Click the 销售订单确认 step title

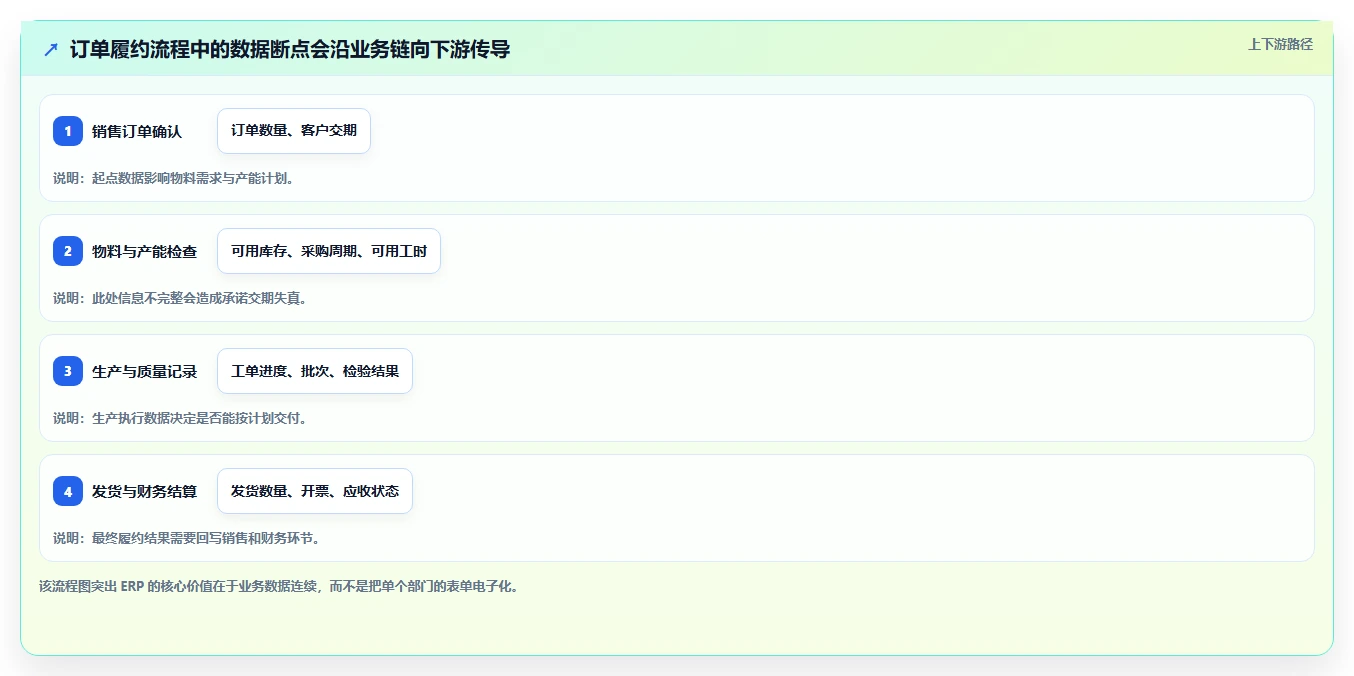(137, 131)
